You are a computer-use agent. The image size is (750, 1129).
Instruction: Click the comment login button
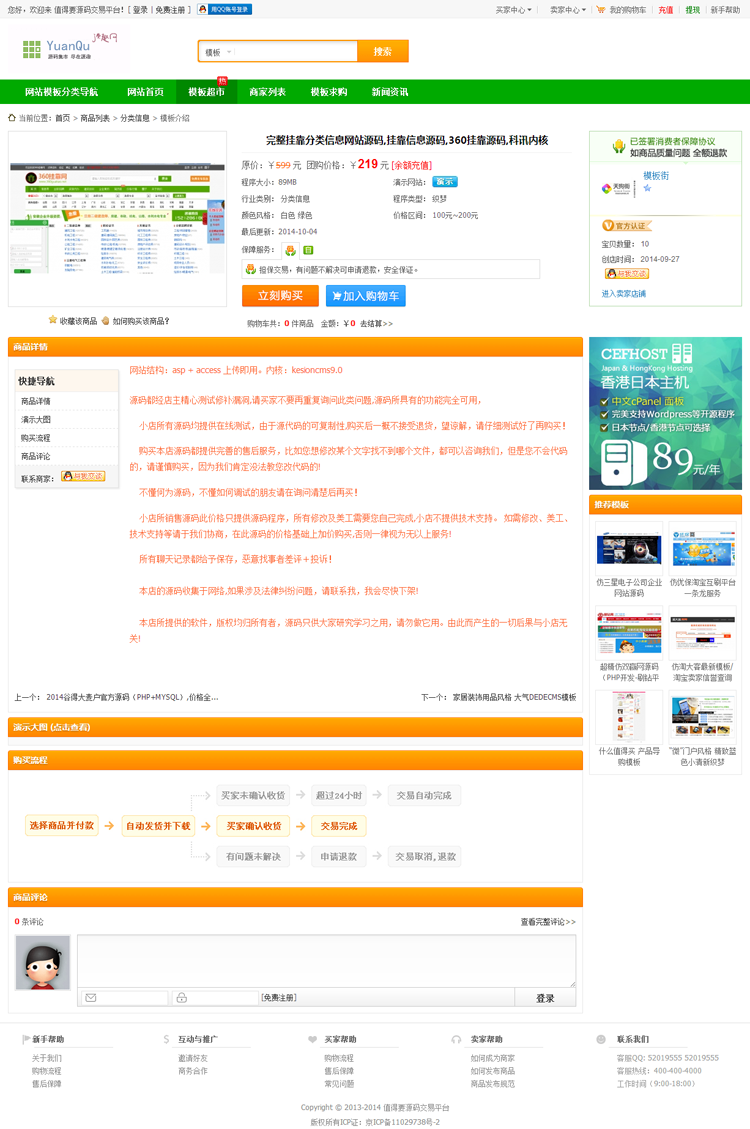[x=545, y=998]
